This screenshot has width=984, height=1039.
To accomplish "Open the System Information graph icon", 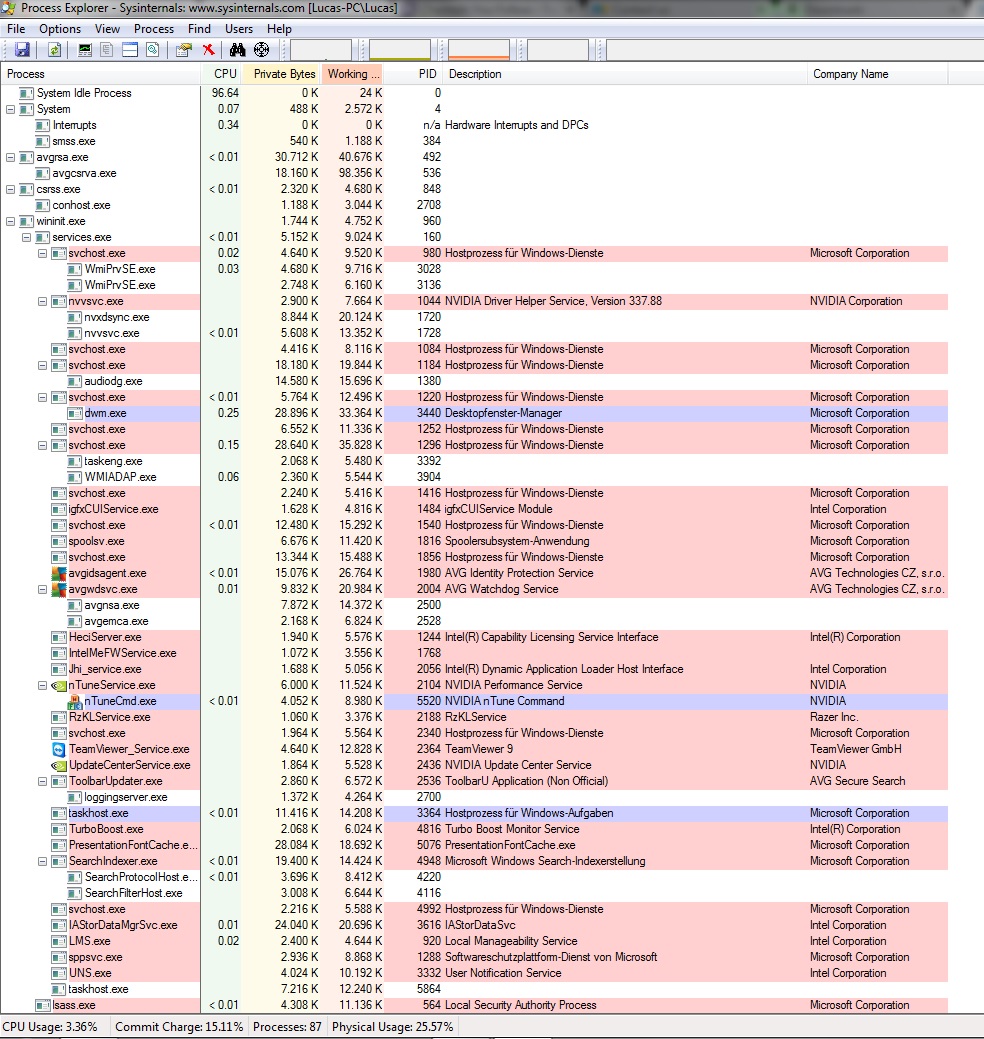I will click(85, 50).
